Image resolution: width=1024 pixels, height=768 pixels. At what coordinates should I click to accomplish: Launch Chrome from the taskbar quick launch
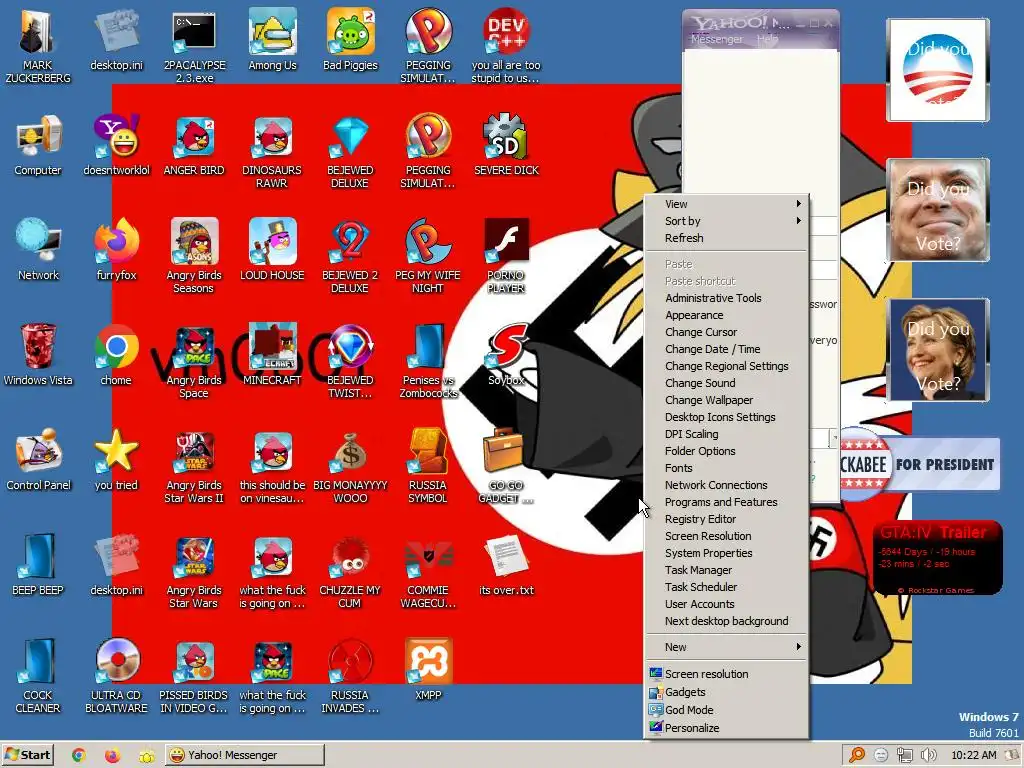79,755
